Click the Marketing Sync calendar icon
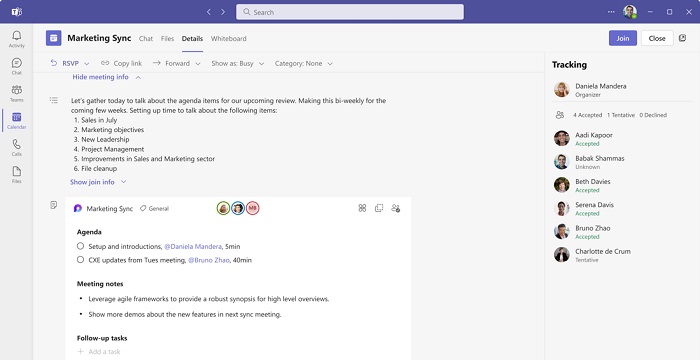Screen dimensions: 700x360 [54, 38]
